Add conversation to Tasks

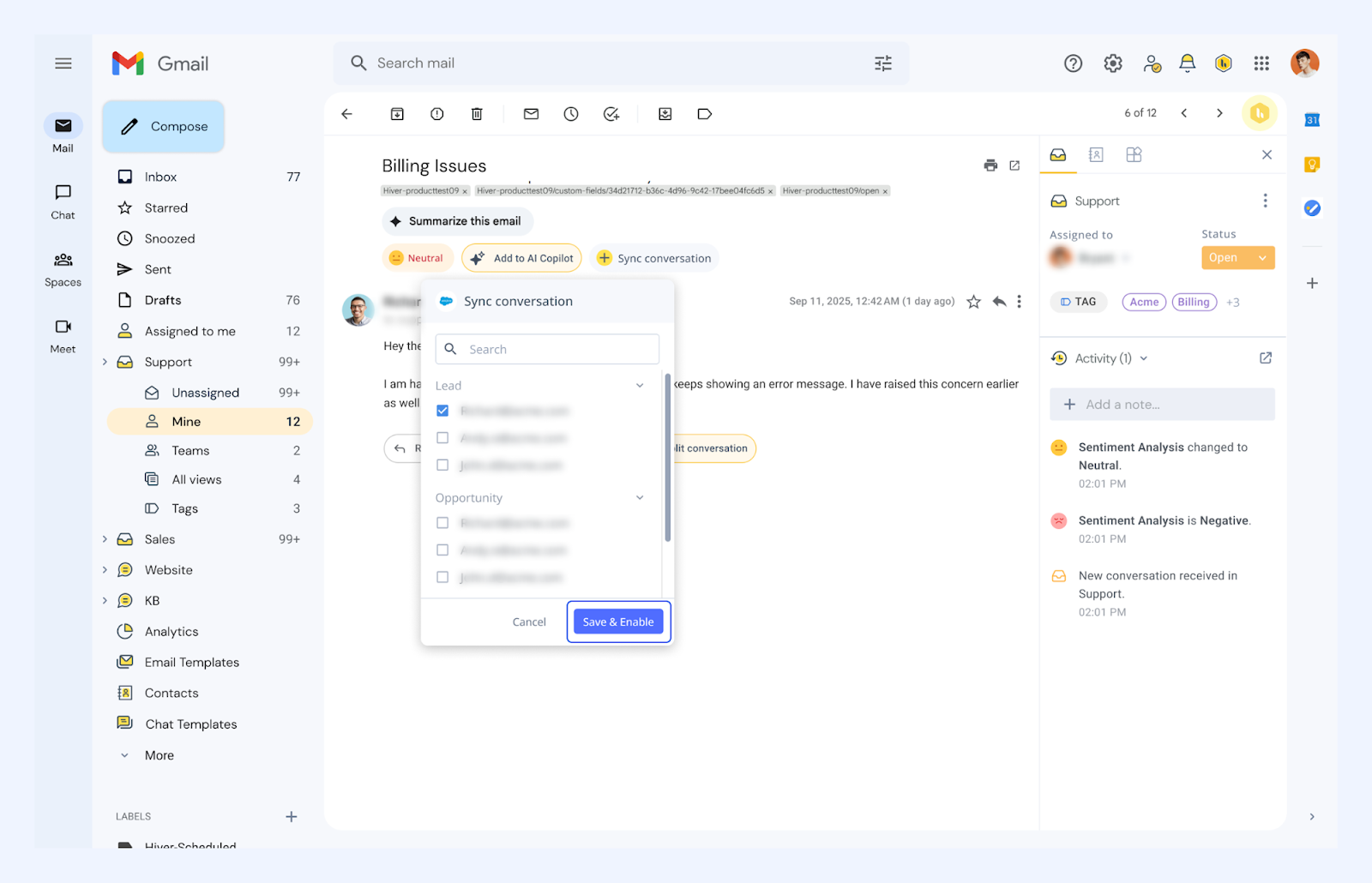pos(611,114)
